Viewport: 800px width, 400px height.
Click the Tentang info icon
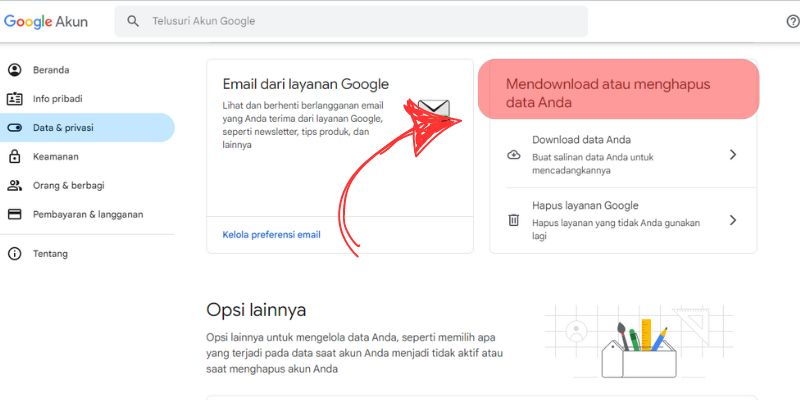click(15, 254)
